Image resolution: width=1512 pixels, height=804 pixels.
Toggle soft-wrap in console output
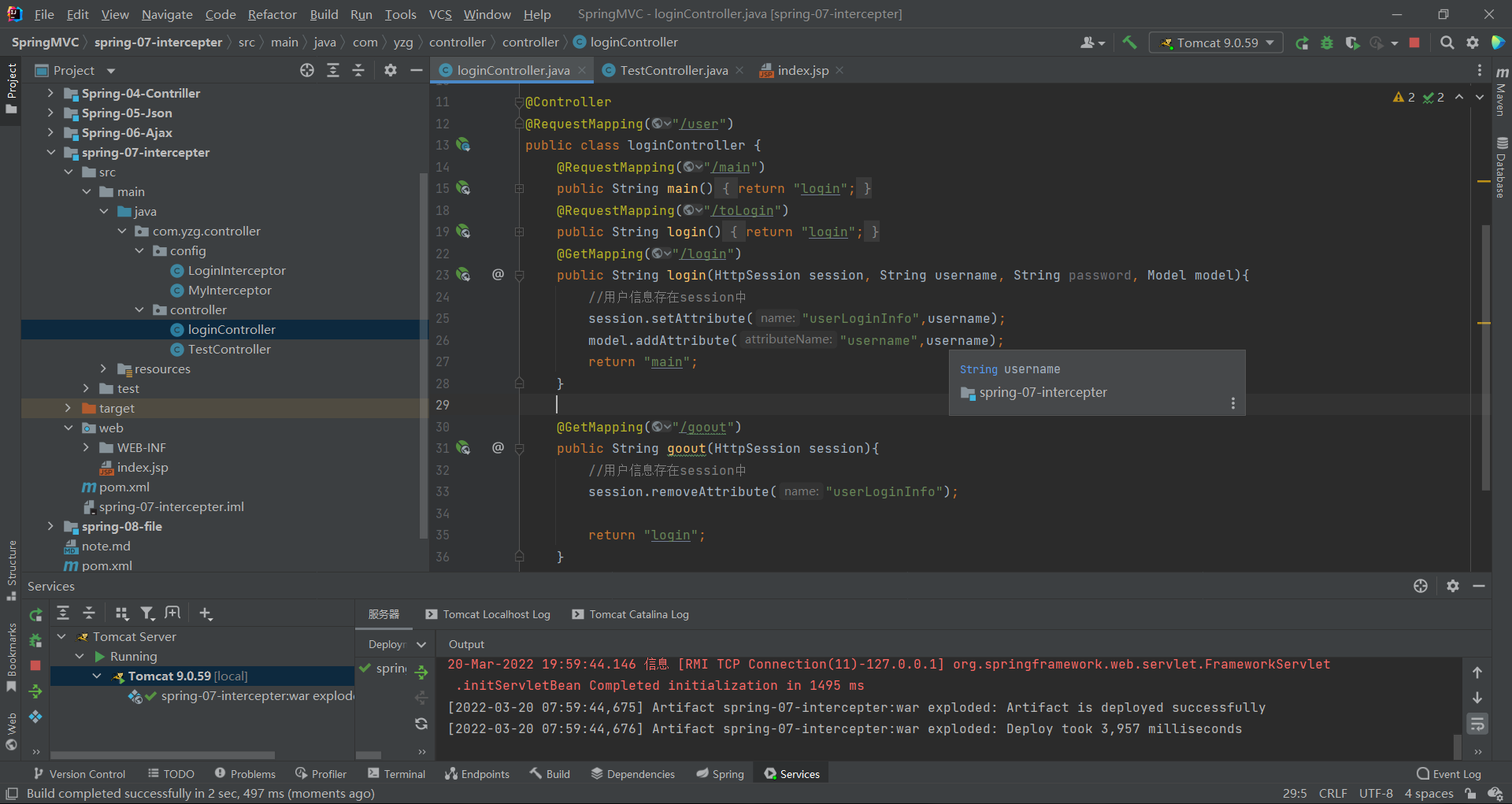pyautogui.click(x=1477, y=723)
